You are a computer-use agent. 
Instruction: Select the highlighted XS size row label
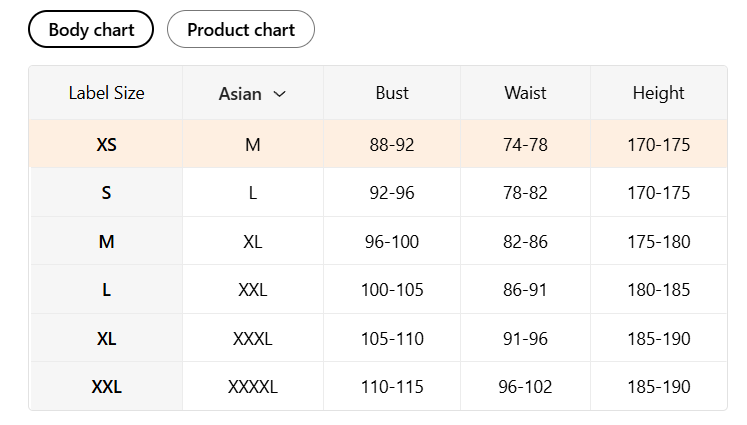[106, 144]
